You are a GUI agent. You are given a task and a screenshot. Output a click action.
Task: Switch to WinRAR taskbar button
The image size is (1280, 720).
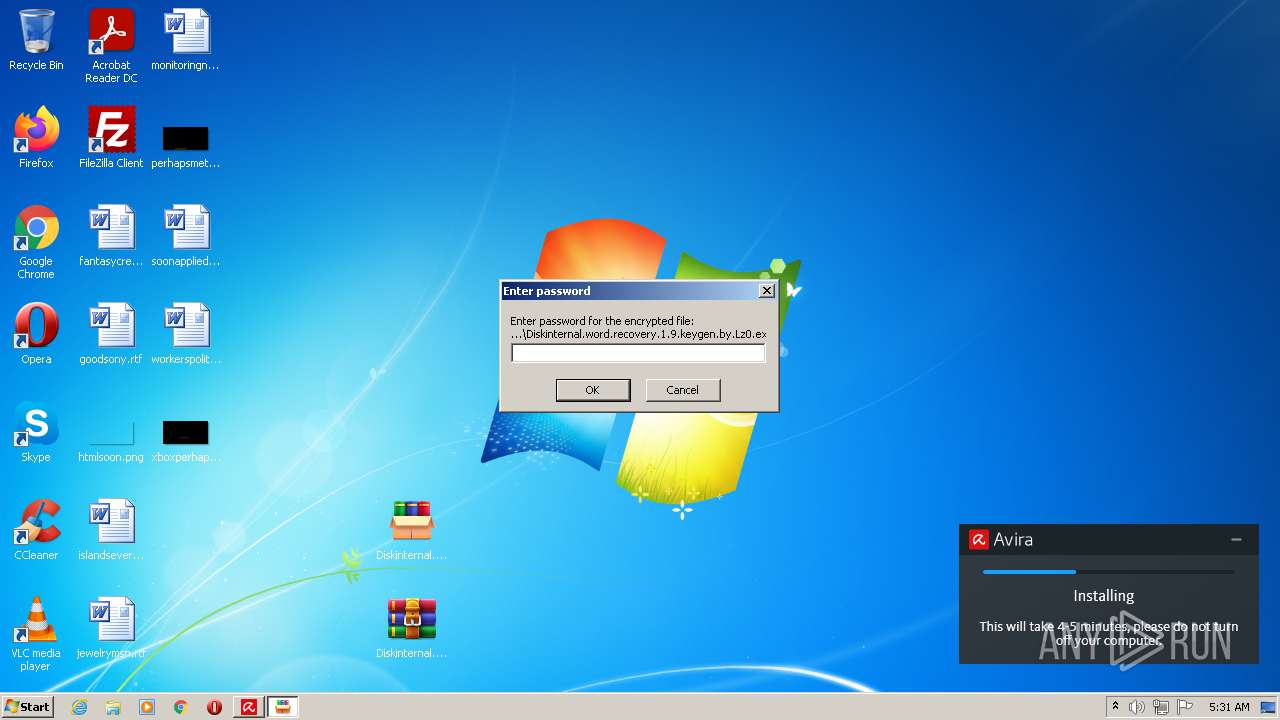283,707
